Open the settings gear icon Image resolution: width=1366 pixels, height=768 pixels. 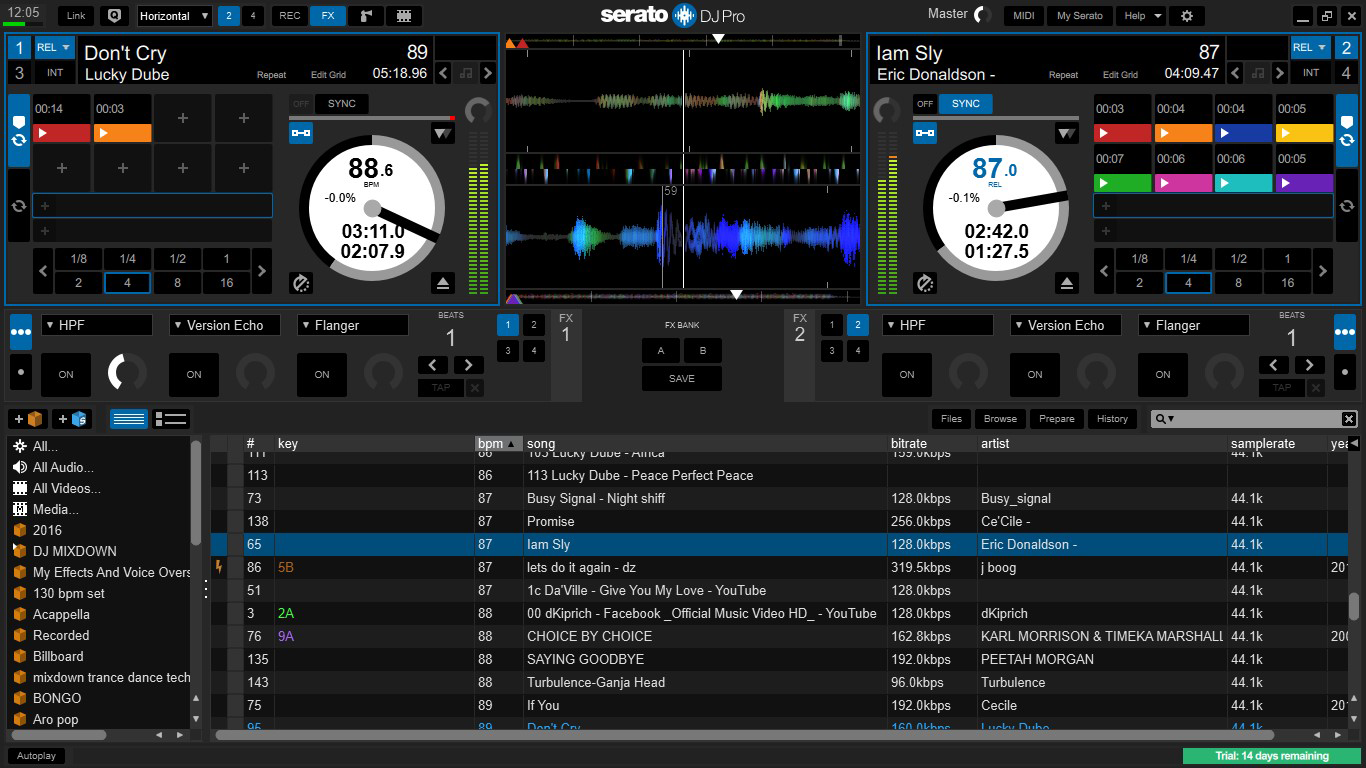[1187, 16]
